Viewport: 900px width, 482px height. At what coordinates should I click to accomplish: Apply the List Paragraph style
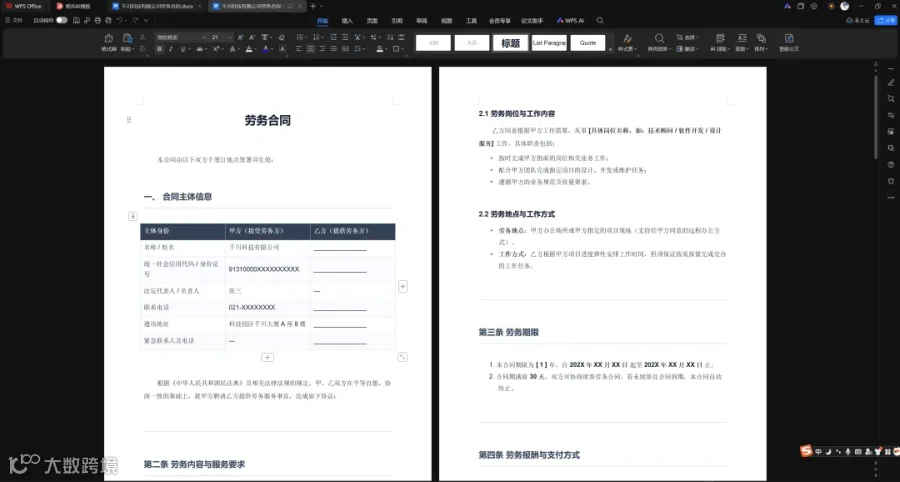pos(549,43)
